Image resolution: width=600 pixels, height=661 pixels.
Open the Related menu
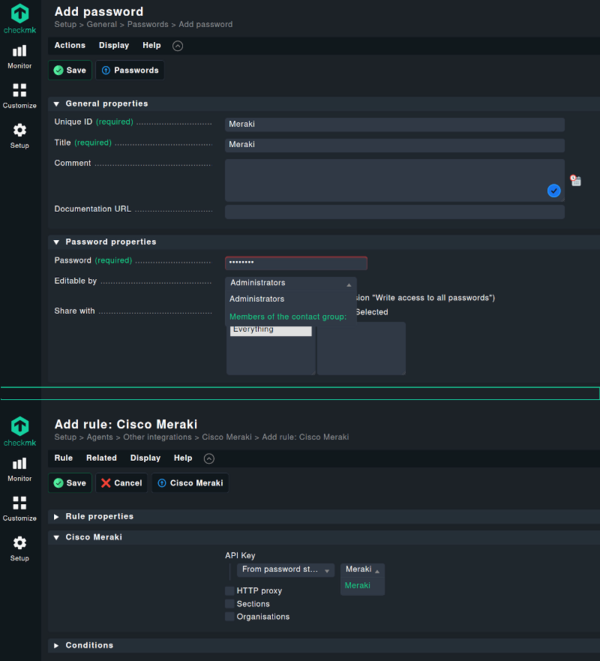coord(101,458)
